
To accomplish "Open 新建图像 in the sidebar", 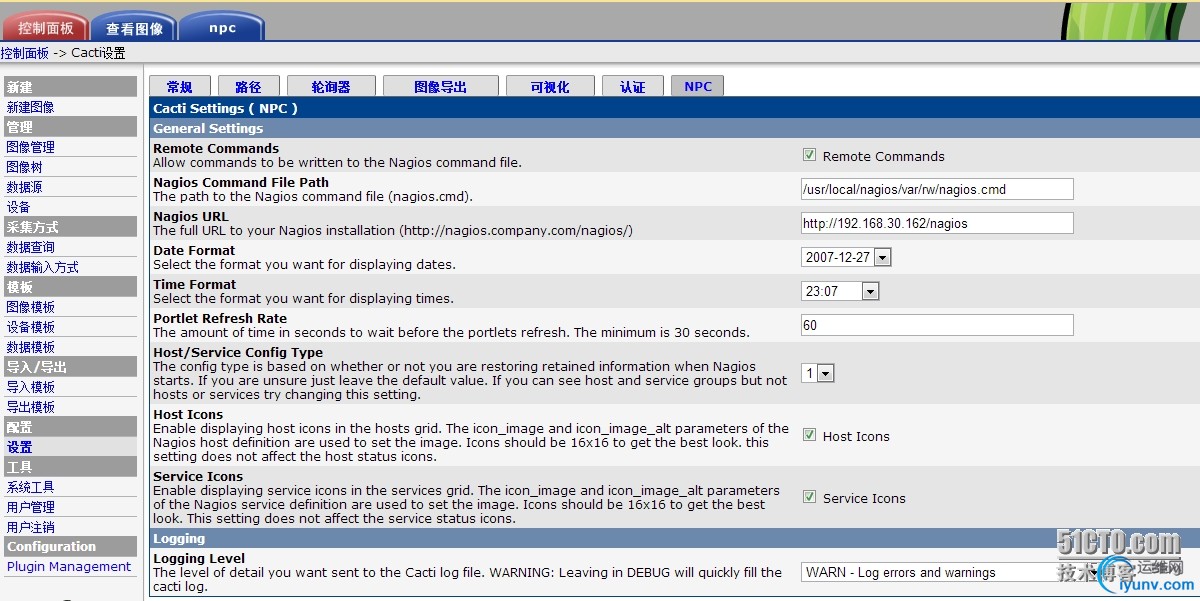I will [30, 107].
